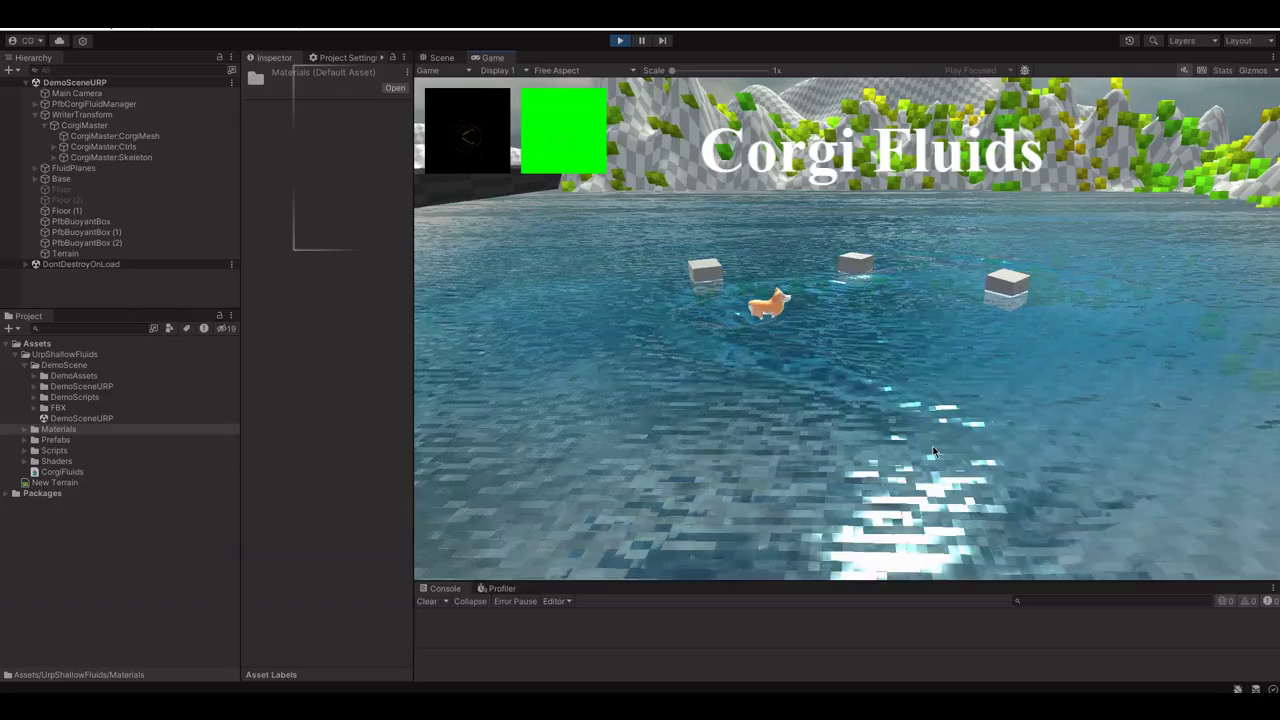The image size is (1280, 720).
Task: Click the console messages counter icon
Action: (x=1225, y=601)
